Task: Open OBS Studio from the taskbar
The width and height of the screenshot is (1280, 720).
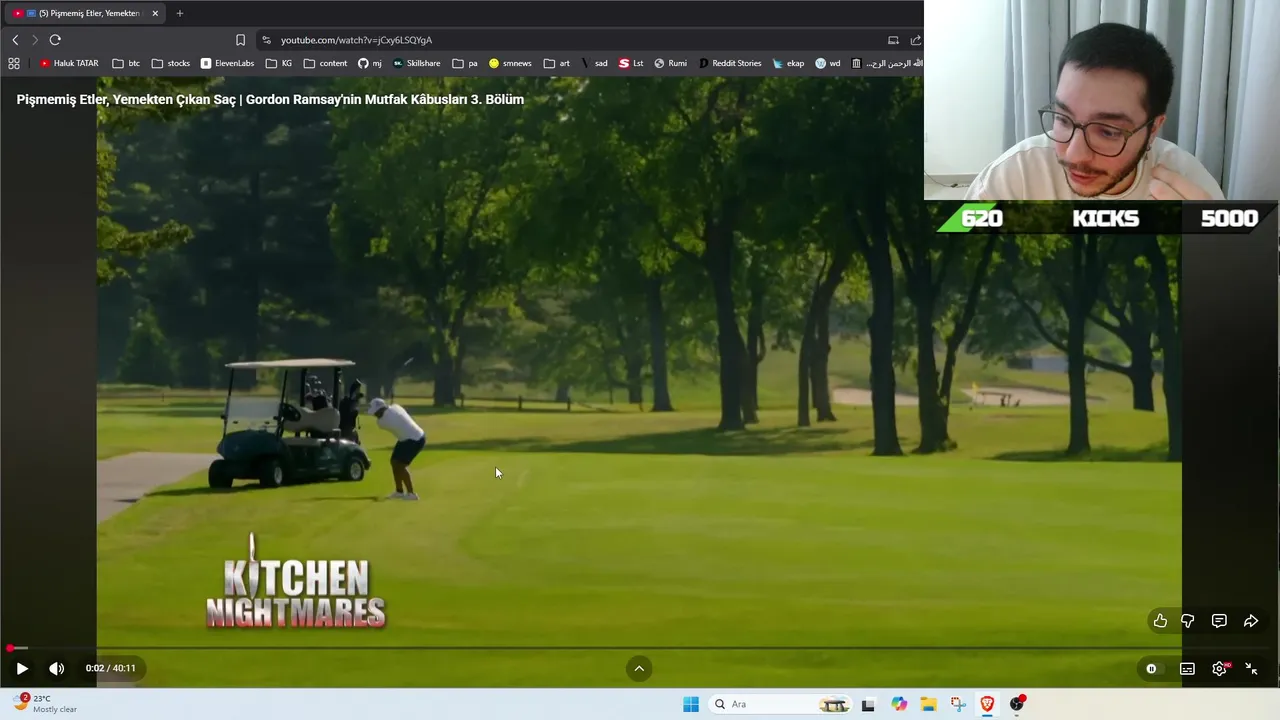Action: click(1017, 704)
